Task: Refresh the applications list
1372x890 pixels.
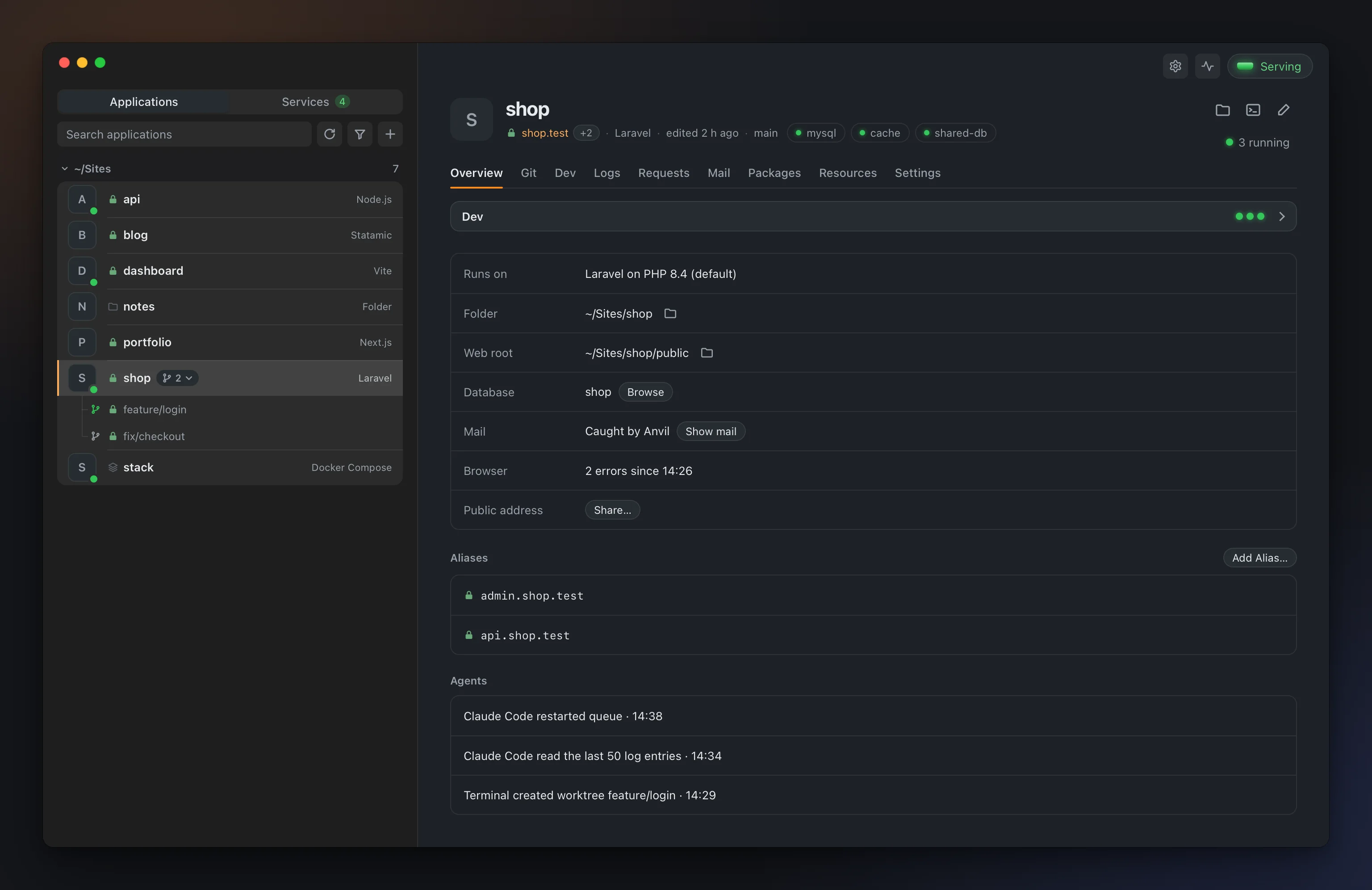Action: 330,134
